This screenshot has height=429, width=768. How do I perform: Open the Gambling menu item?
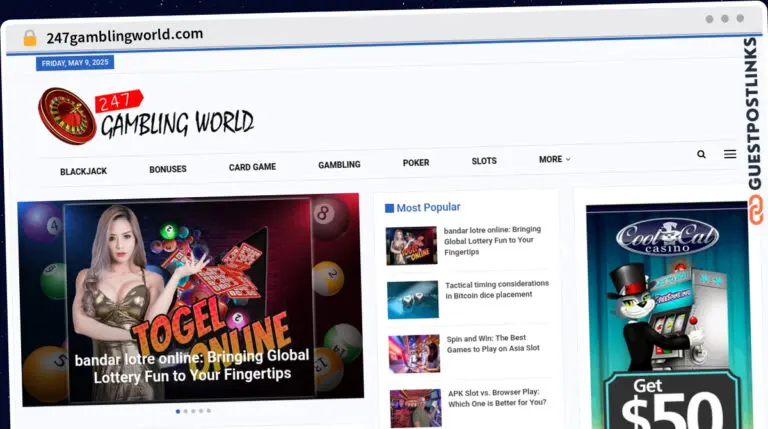point(339,165)
